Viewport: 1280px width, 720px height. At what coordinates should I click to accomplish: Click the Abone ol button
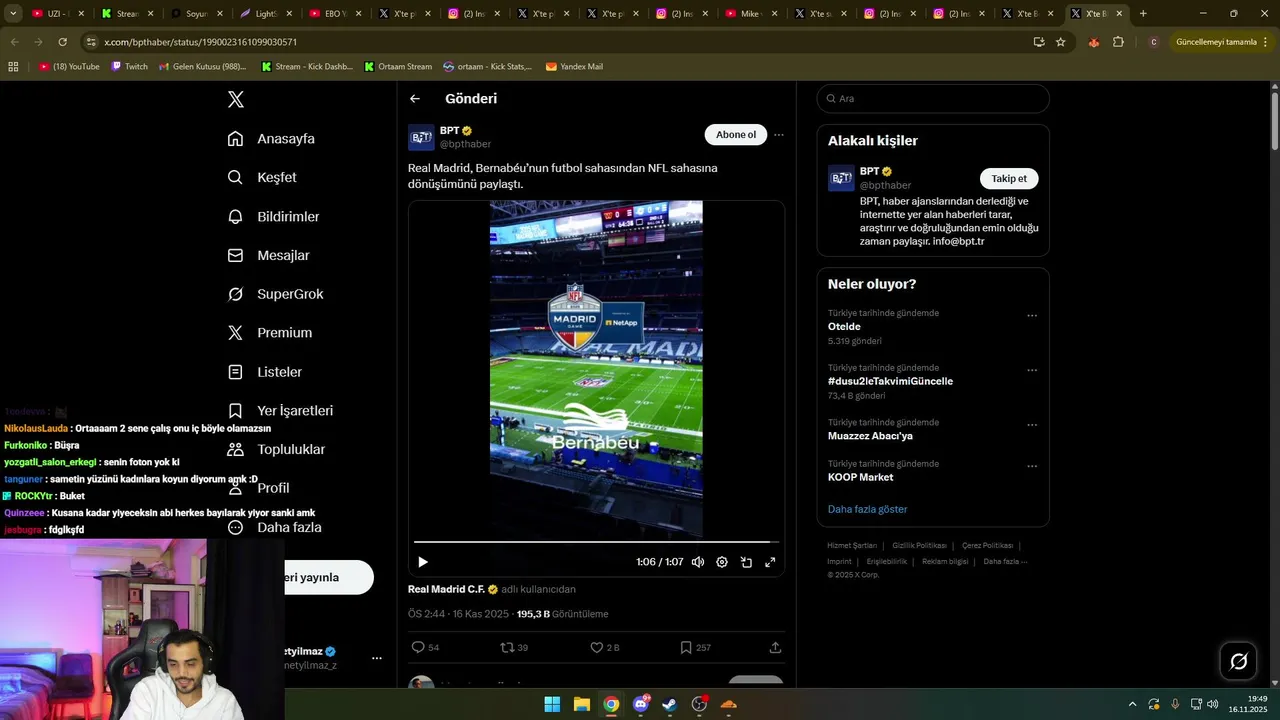tap(736, 135)
